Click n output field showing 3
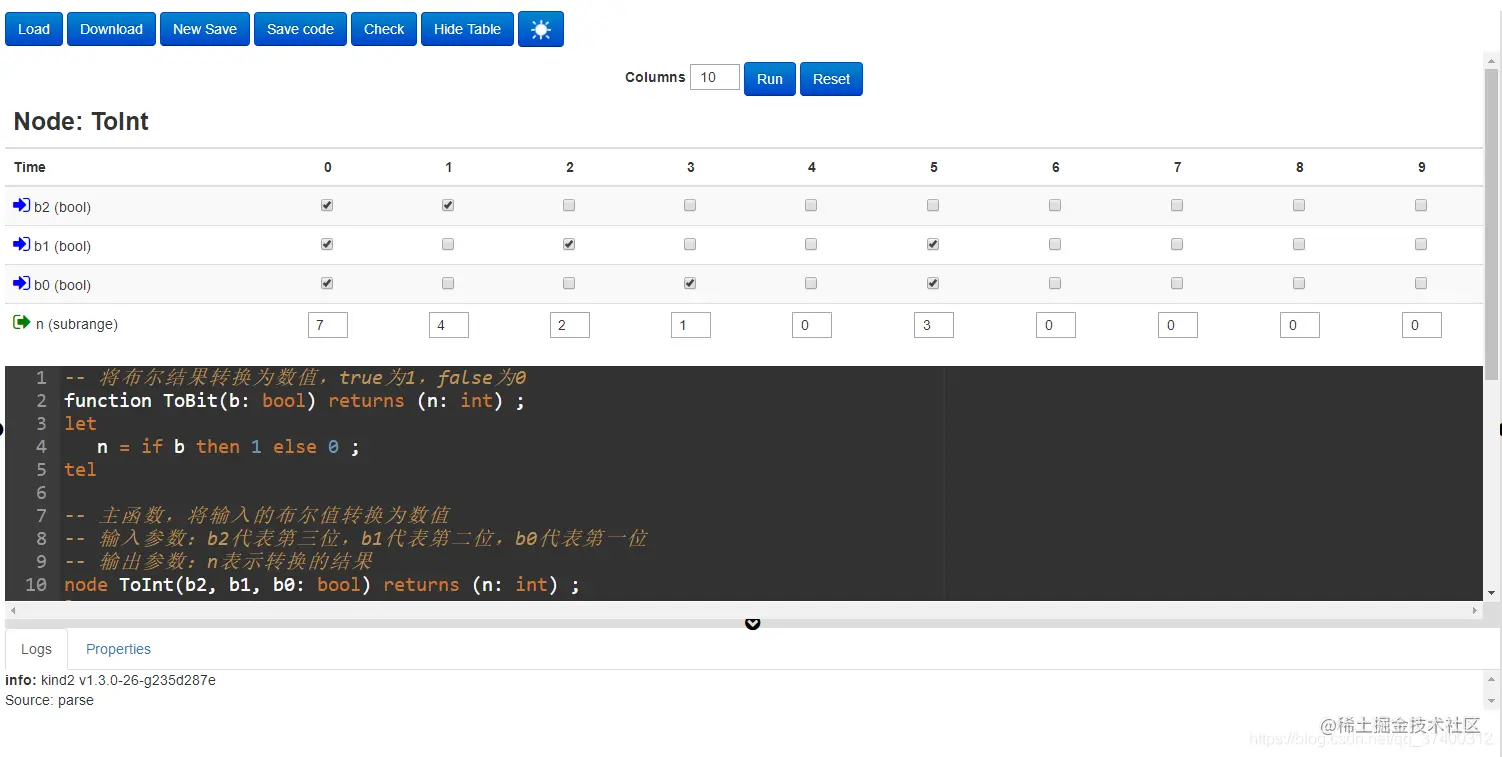Viewport: 1502px width, 757px height. [x=934, y=325]
